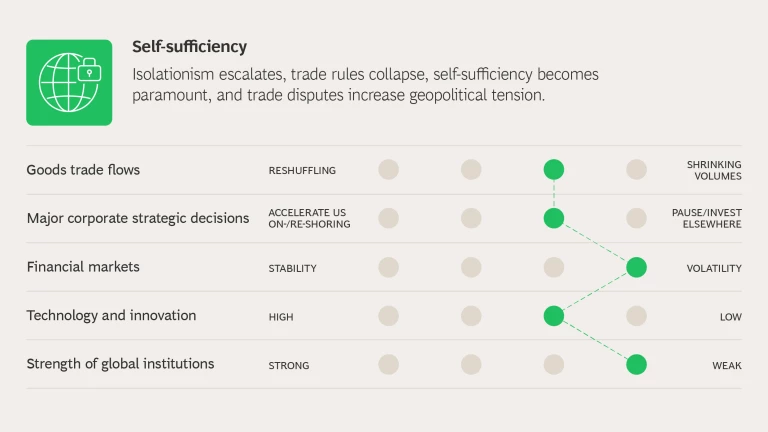The height and width of the screenshot is (432, 768).
Task: Click the Goods trade flows row label
Action: pyautogui.click(x=83, y=170)
